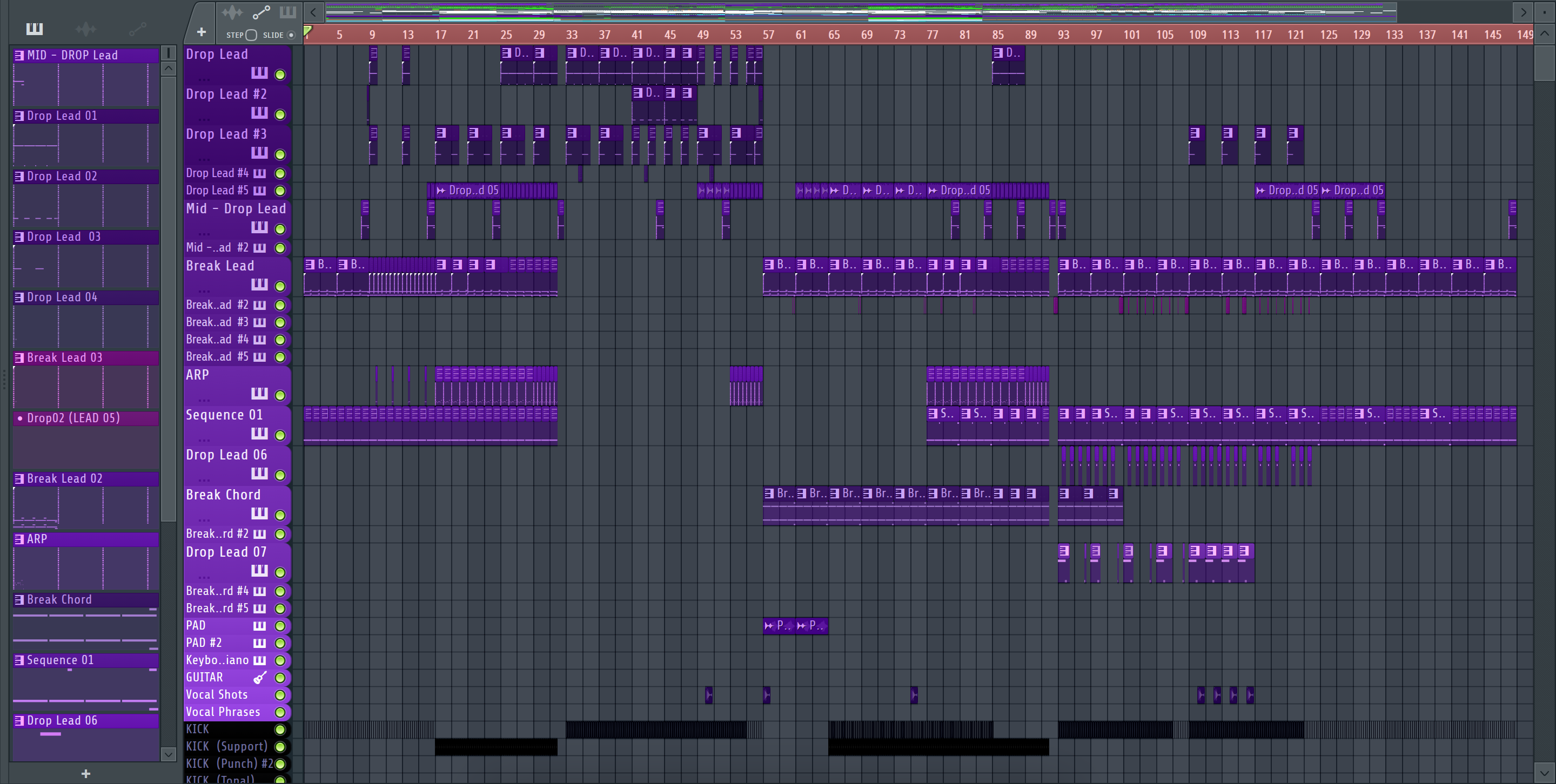Click the right arrow of the playlist overview
1556x784 pixels.
pyautogui.click(x=1523, y=11)
